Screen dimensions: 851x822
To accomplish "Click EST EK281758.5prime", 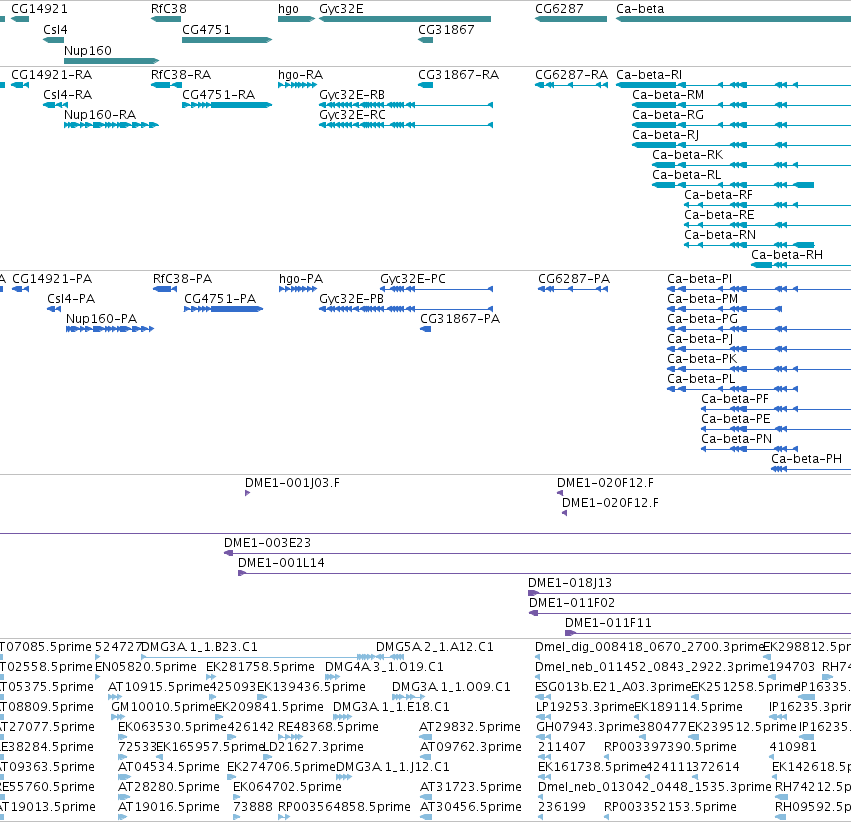I will point(261,667).
